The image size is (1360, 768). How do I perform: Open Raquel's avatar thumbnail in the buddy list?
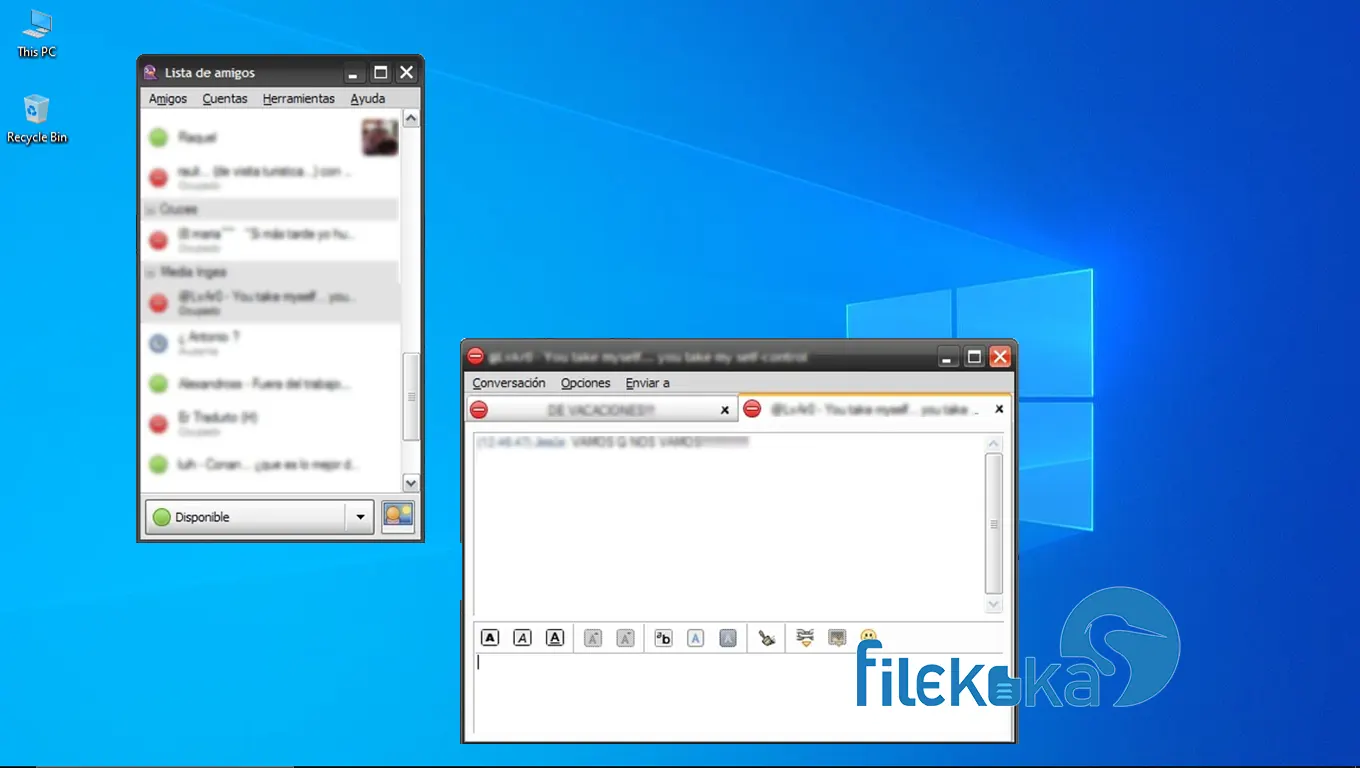coord(380,137)
